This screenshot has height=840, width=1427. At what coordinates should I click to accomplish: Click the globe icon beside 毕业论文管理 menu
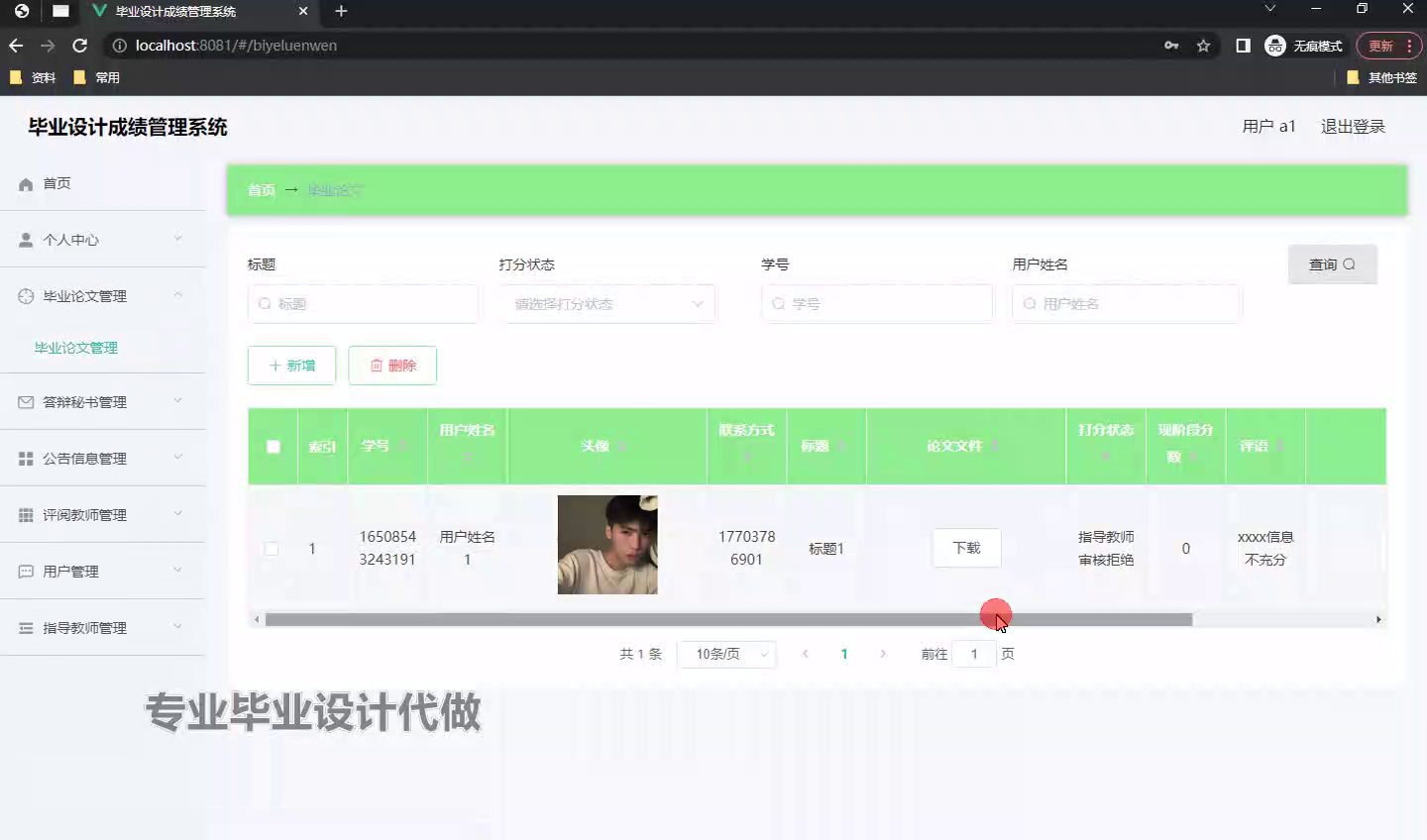click(26, 296)
